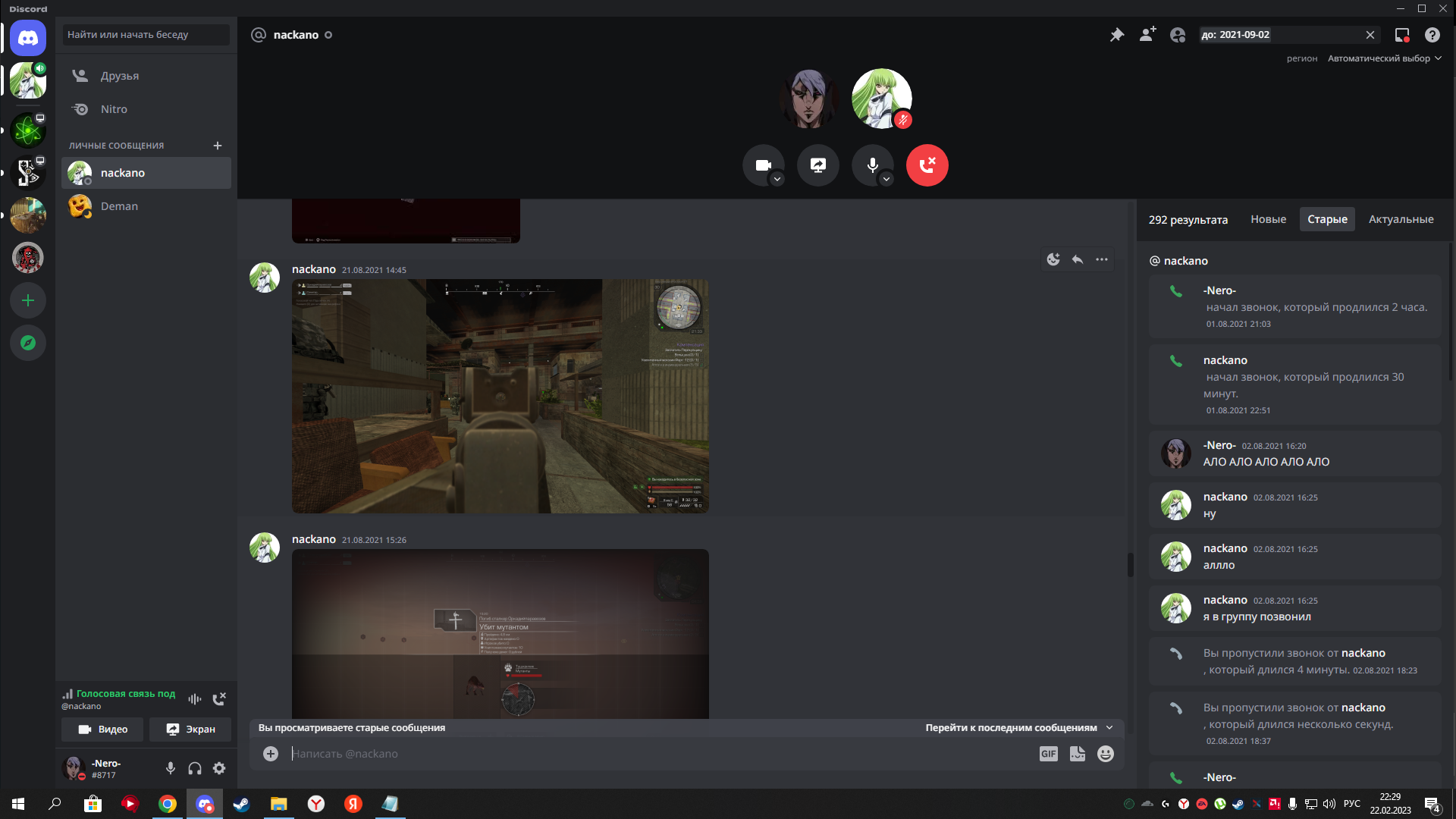Open user profile icon in header

1178,35
